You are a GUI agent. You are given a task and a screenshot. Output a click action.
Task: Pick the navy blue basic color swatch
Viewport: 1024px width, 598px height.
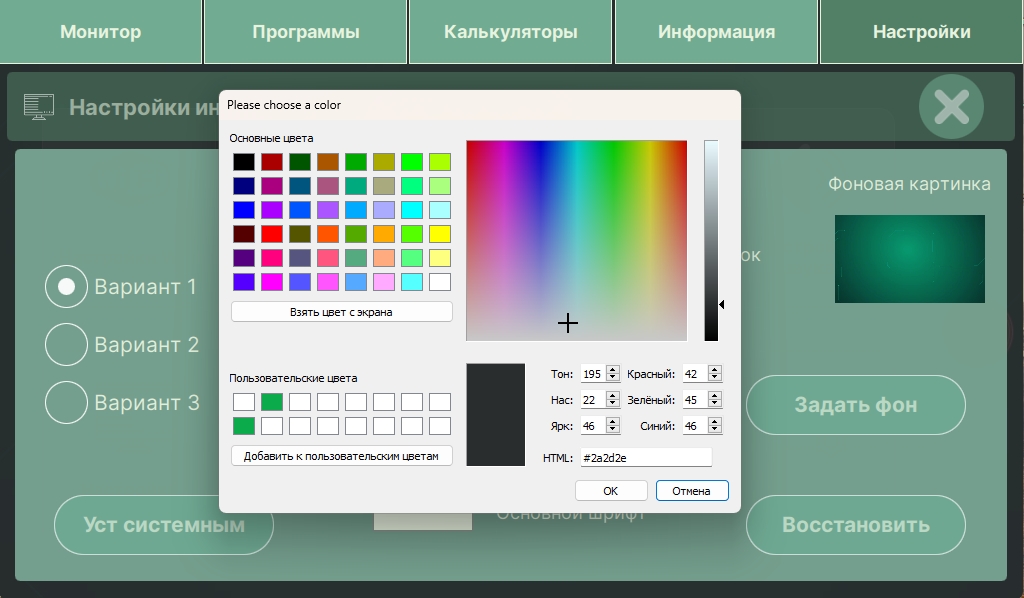pos(244,185)
